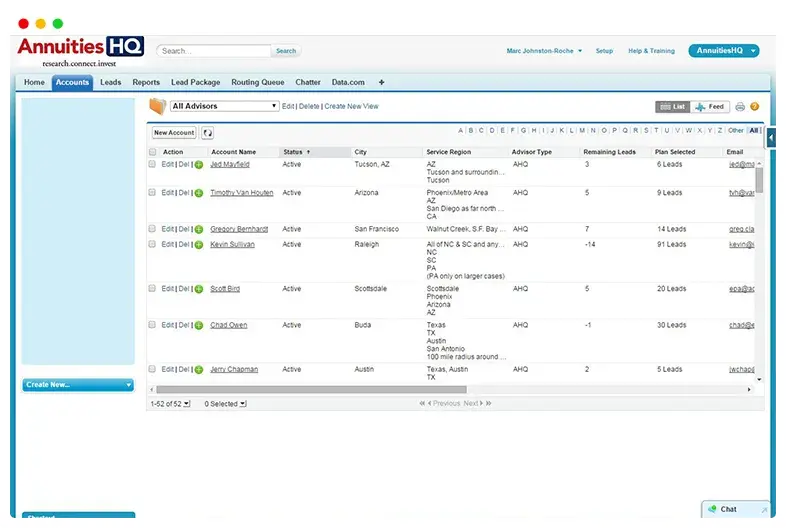
Task: Open the All Advisors view dropdown
Action: tap(224, 106)
